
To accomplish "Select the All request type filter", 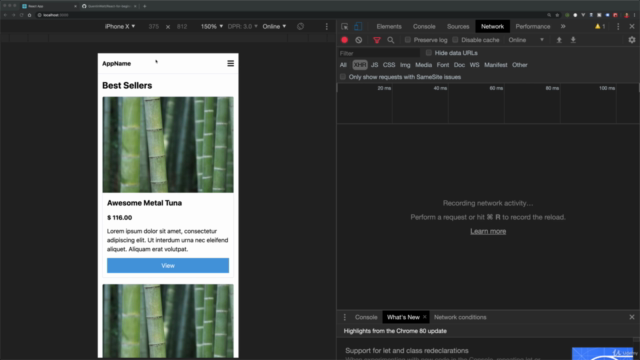I will [x=343, y=65].
